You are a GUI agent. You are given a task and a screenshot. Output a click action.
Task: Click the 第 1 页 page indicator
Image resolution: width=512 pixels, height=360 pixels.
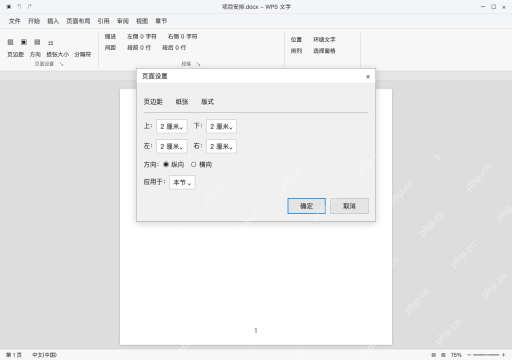click(x=14, y=355)
